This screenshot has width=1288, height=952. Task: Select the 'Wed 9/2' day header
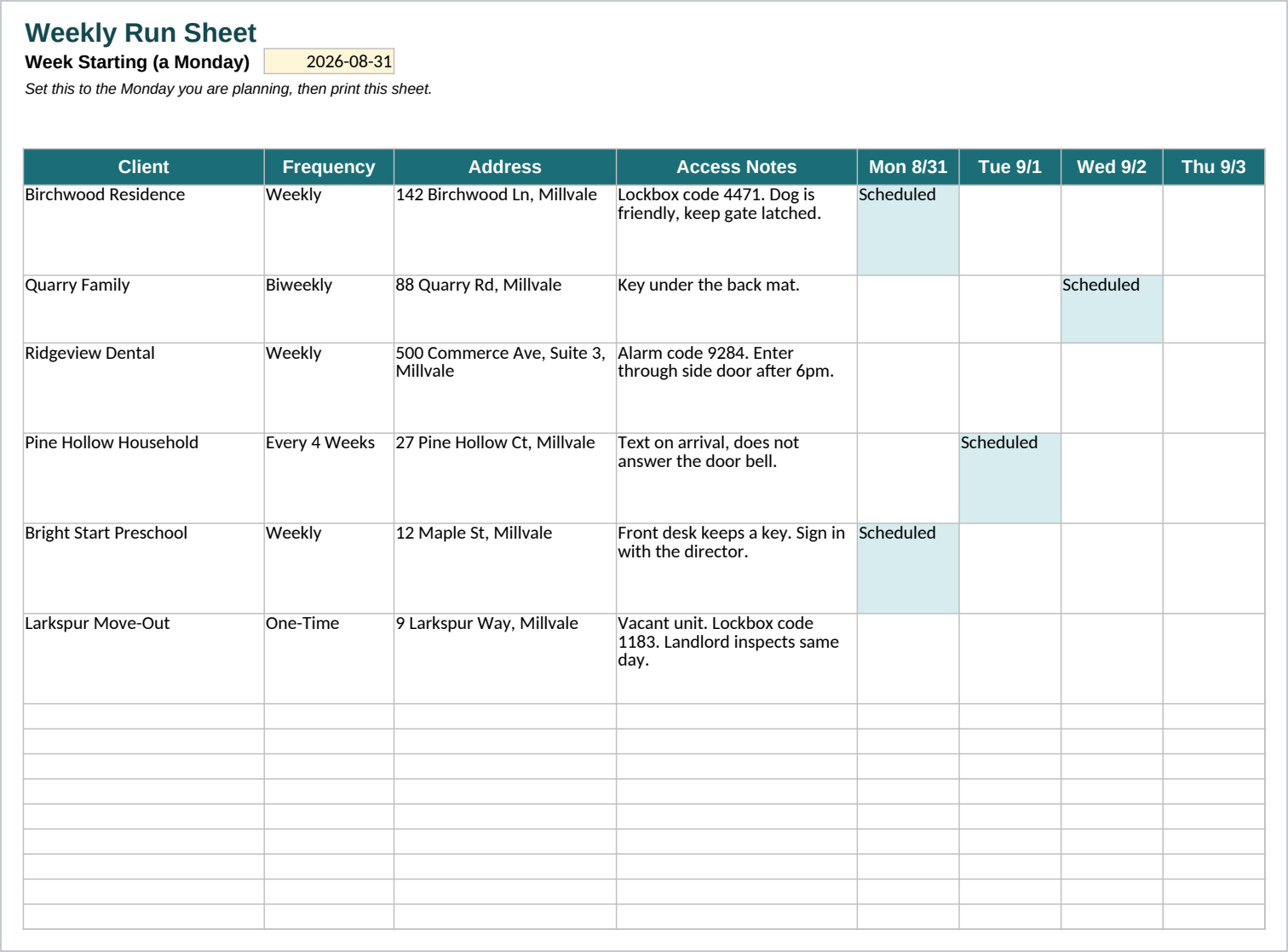(x=1112, y=167)
